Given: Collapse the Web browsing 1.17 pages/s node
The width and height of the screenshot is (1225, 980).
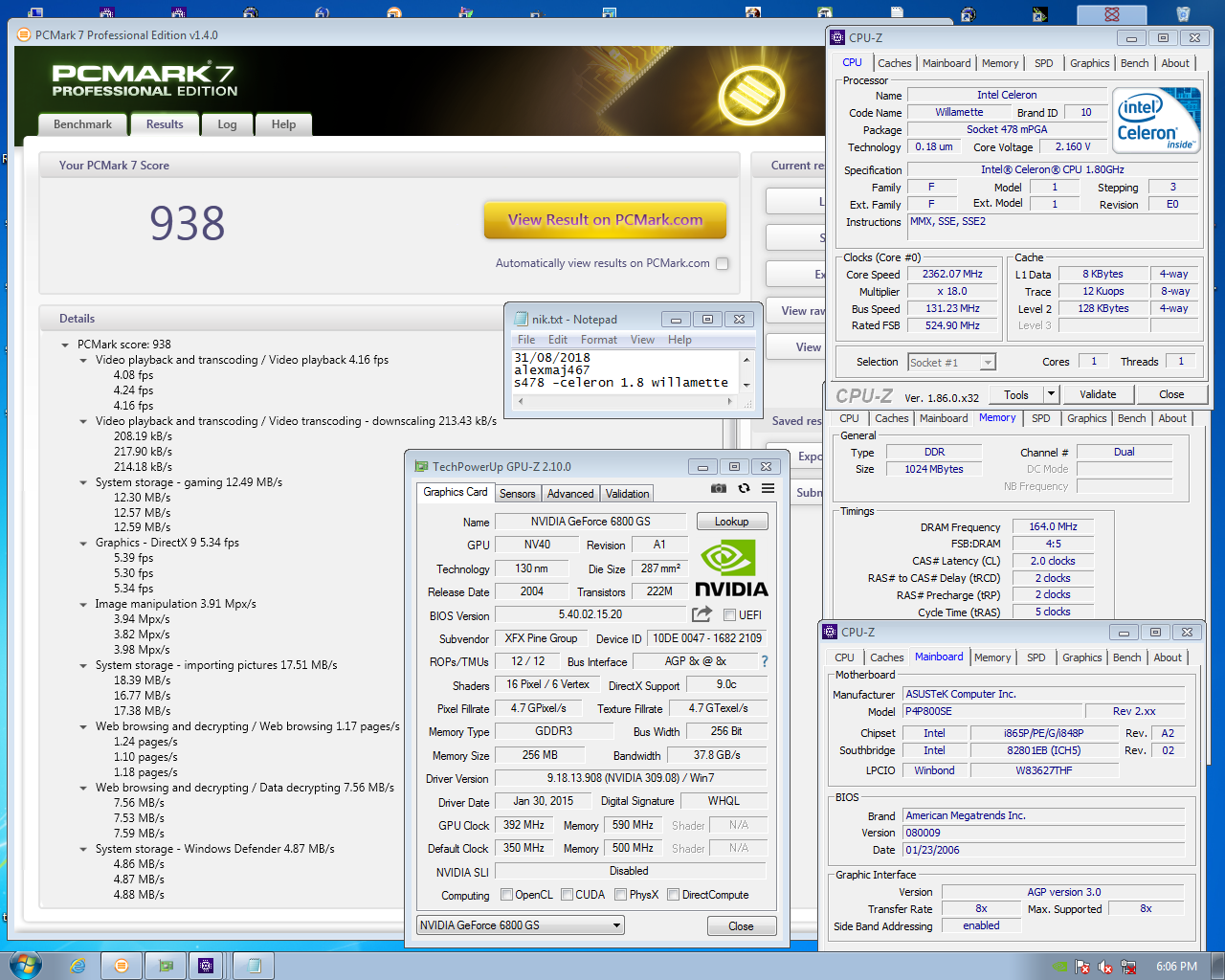Looking at the screenshot, I should click(83, 726).
